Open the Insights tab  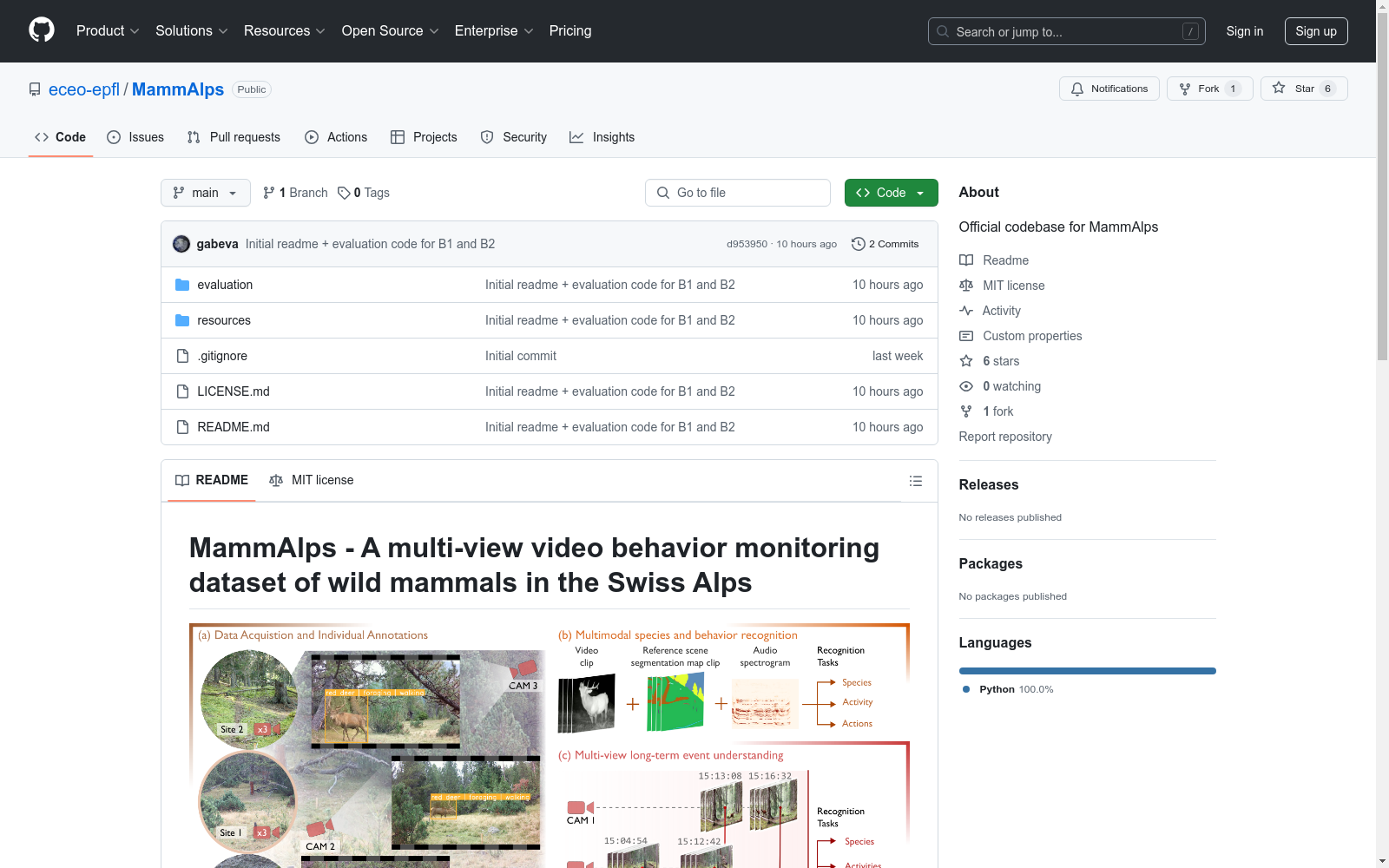[602, 137]
